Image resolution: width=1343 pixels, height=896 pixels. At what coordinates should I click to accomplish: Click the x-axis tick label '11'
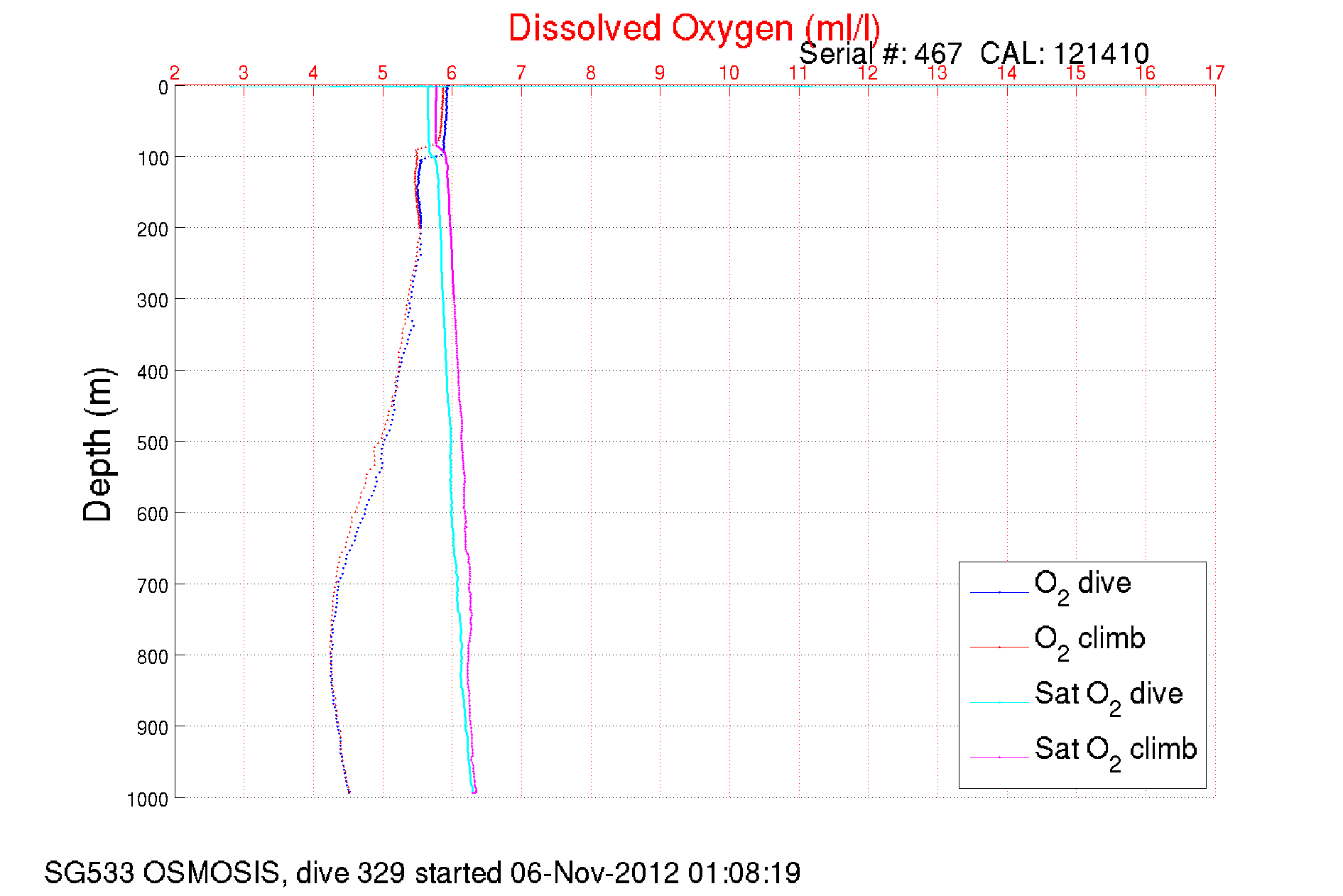[799, 73]
